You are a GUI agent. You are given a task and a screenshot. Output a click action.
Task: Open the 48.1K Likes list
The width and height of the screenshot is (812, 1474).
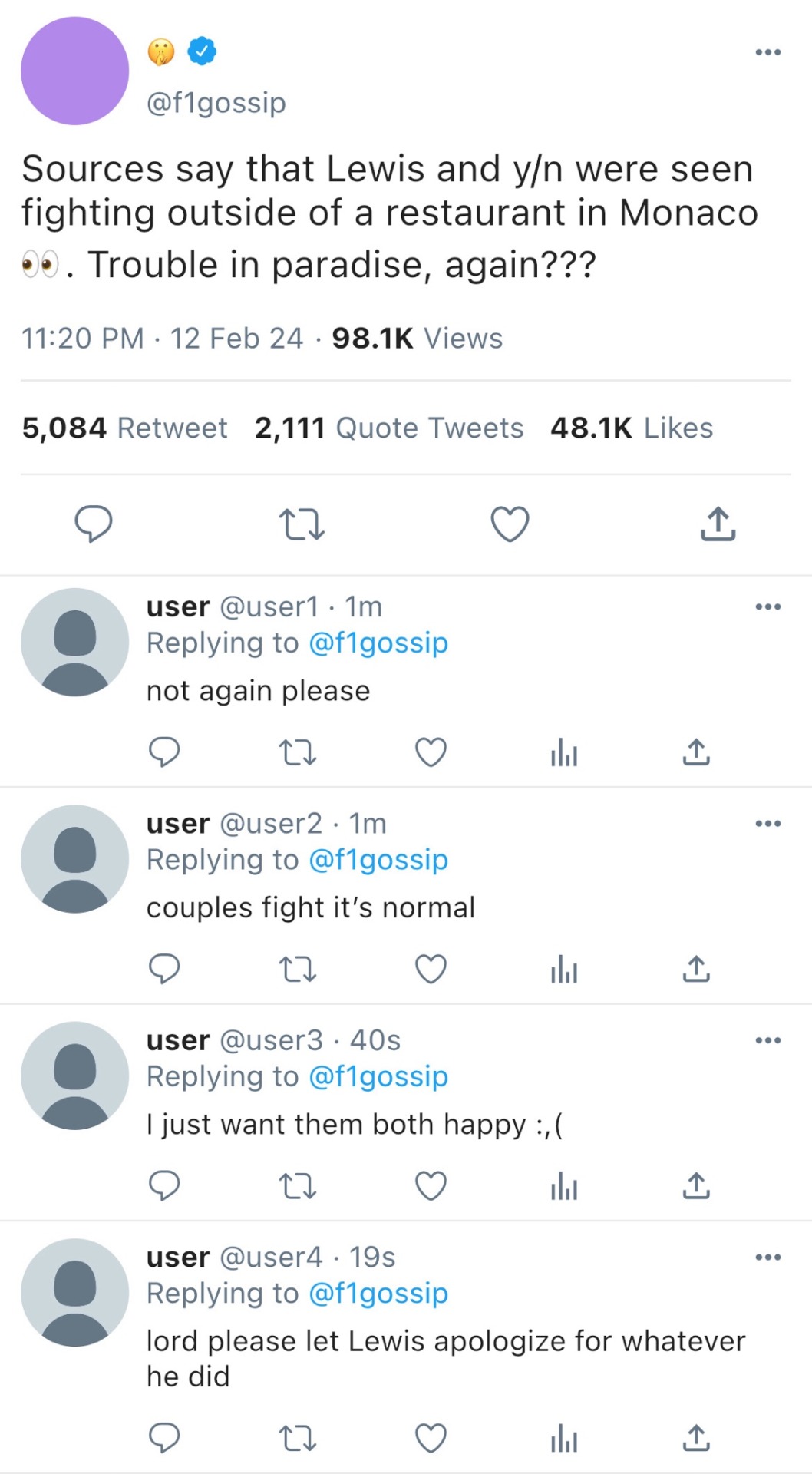[x=632, y=428]
